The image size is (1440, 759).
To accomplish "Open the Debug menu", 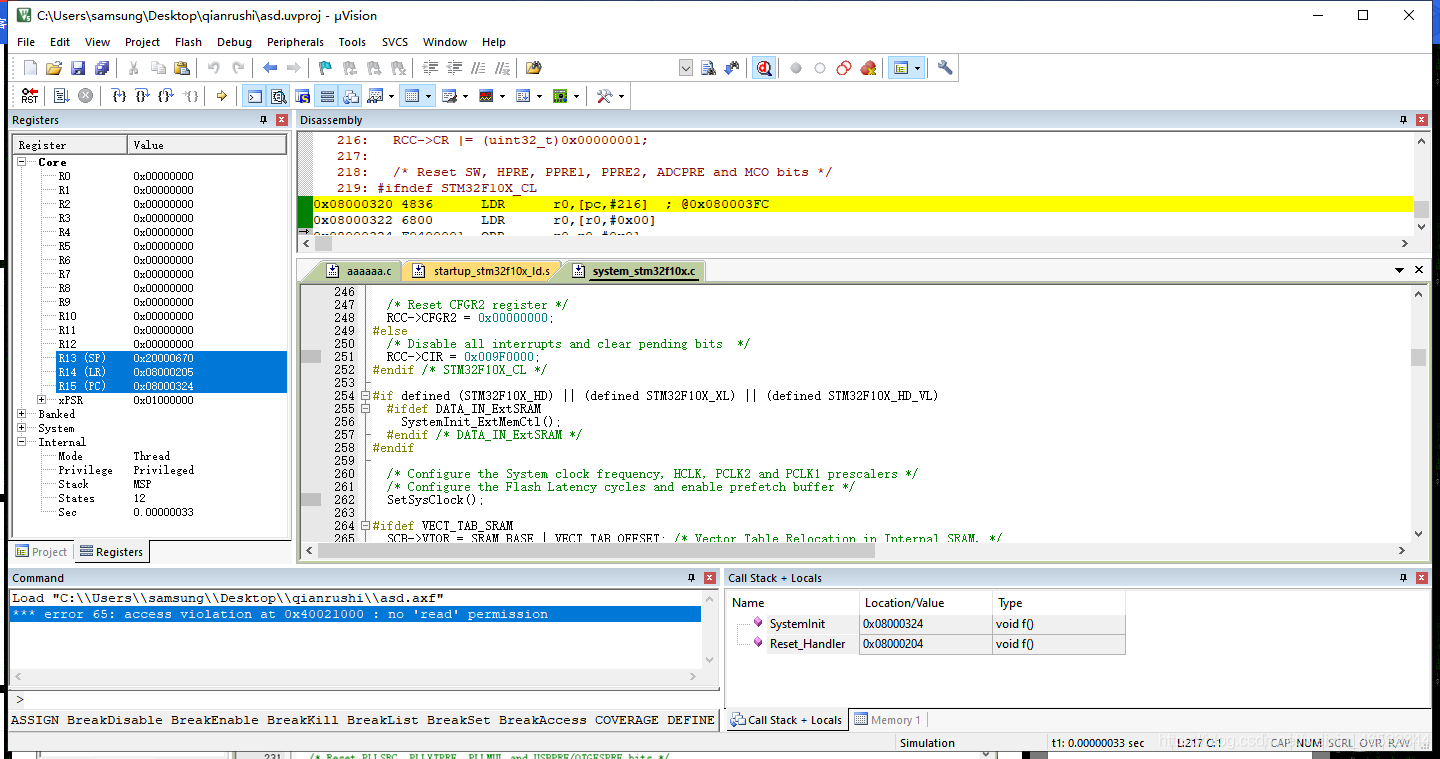I will pos(234,42).
